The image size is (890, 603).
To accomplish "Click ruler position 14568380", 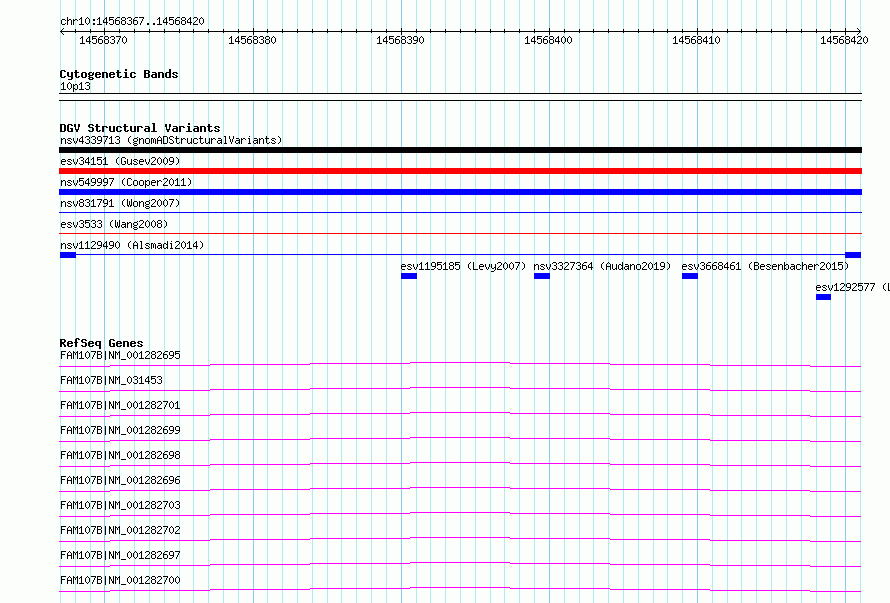I will pos(252,40).
